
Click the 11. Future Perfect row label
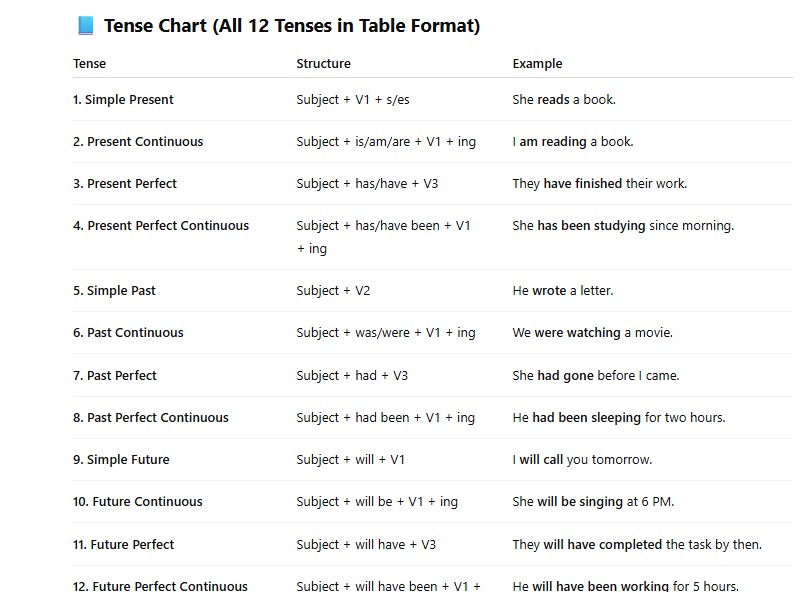click(124, 544)
